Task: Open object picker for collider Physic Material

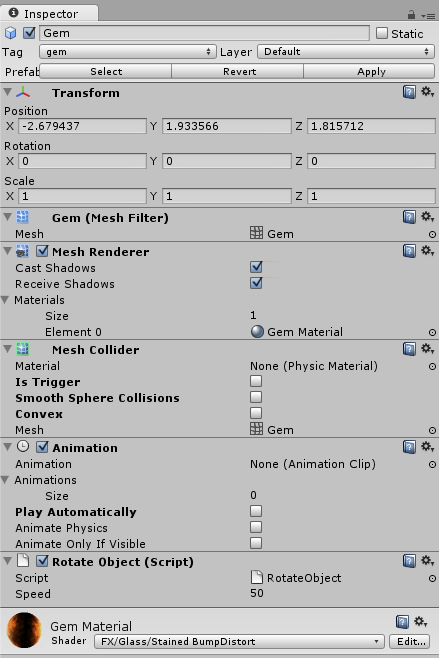Action: click(x=432, y=366)
